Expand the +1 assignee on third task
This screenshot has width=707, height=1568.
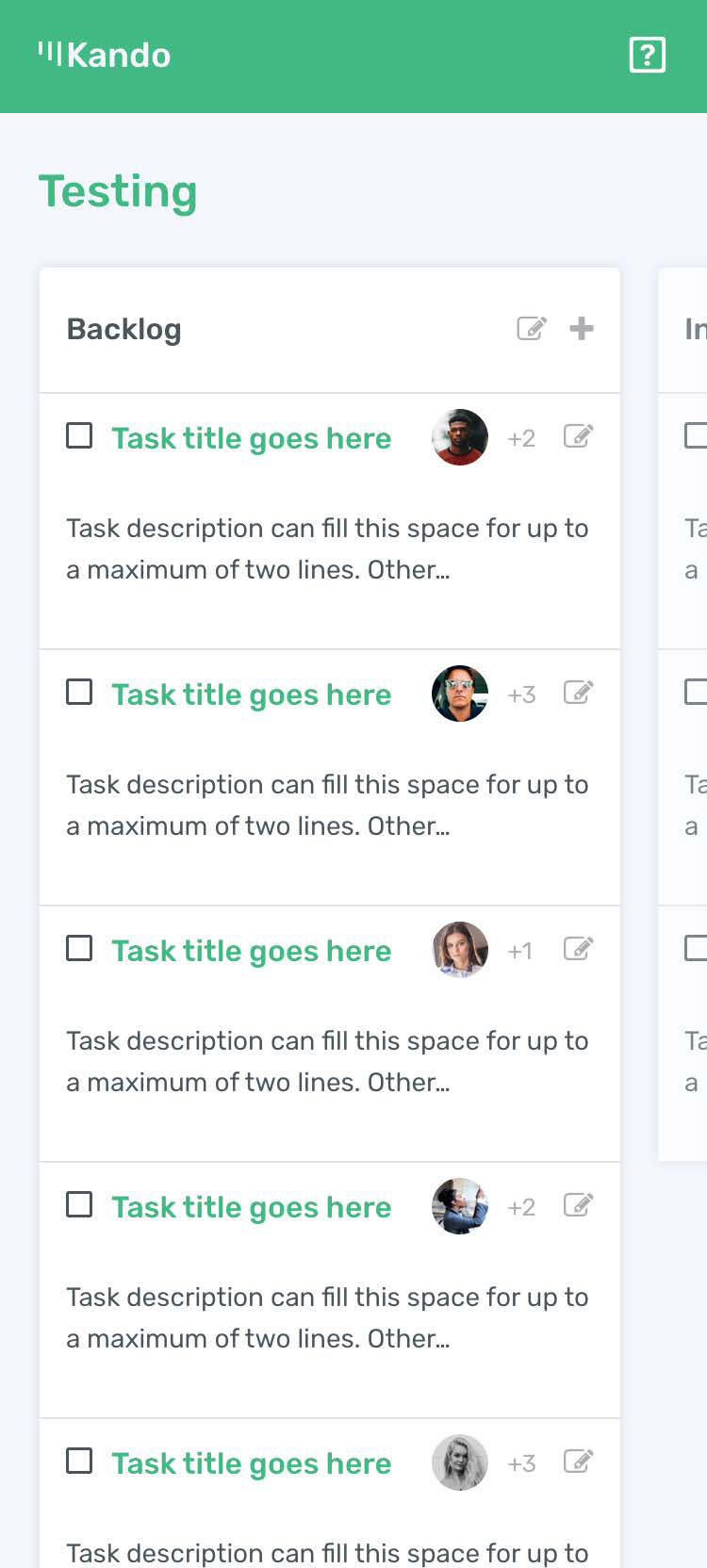[x=519, y=951]
